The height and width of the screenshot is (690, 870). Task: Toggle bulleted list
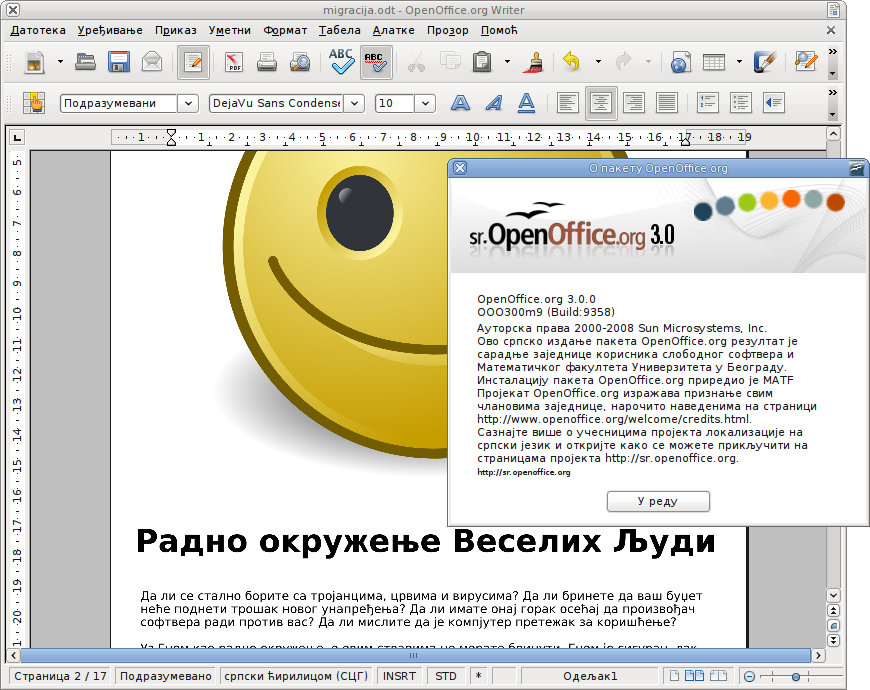[x=741, y=103]
